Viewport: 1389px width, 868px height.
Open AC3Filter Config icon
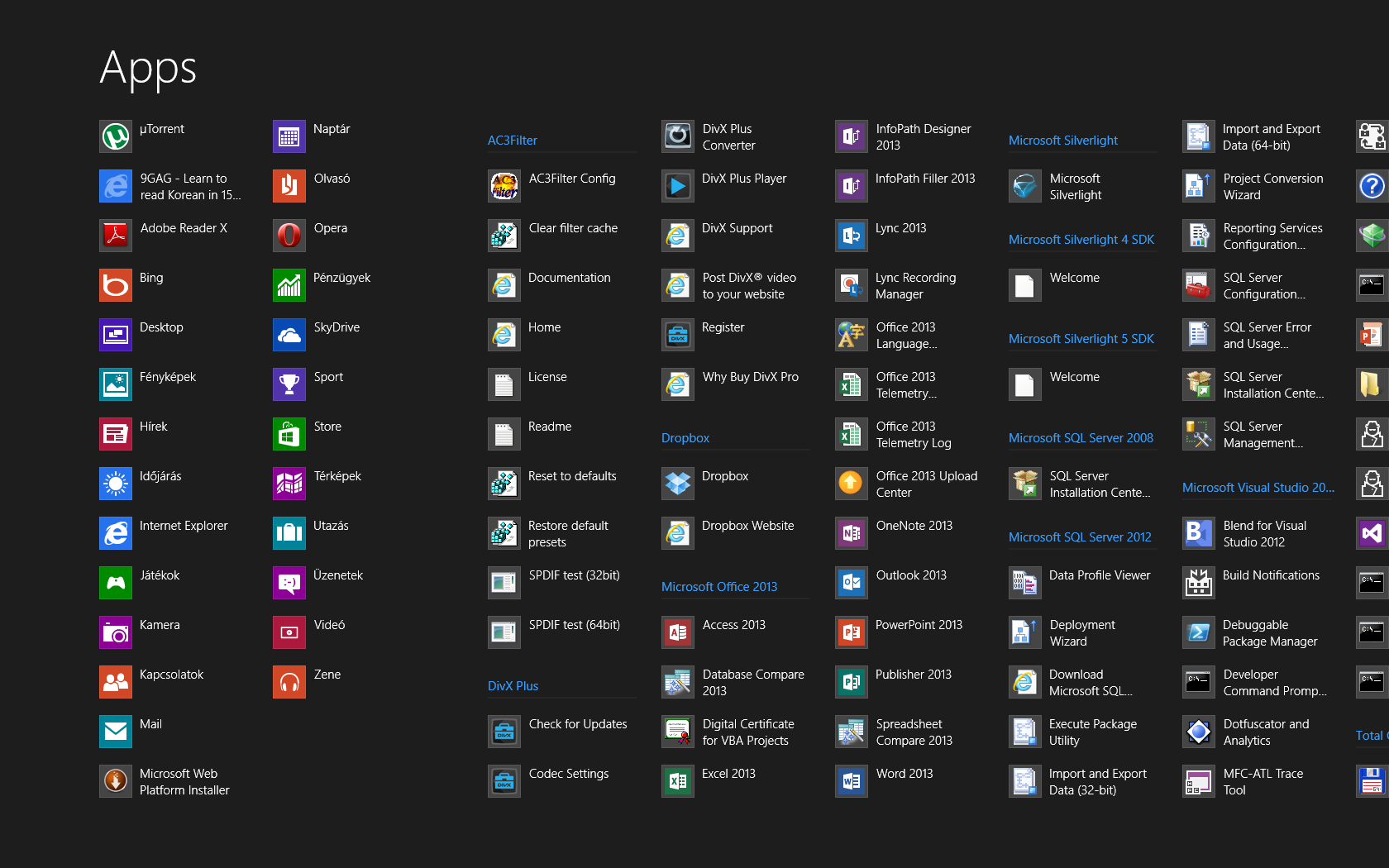[504, 186]
